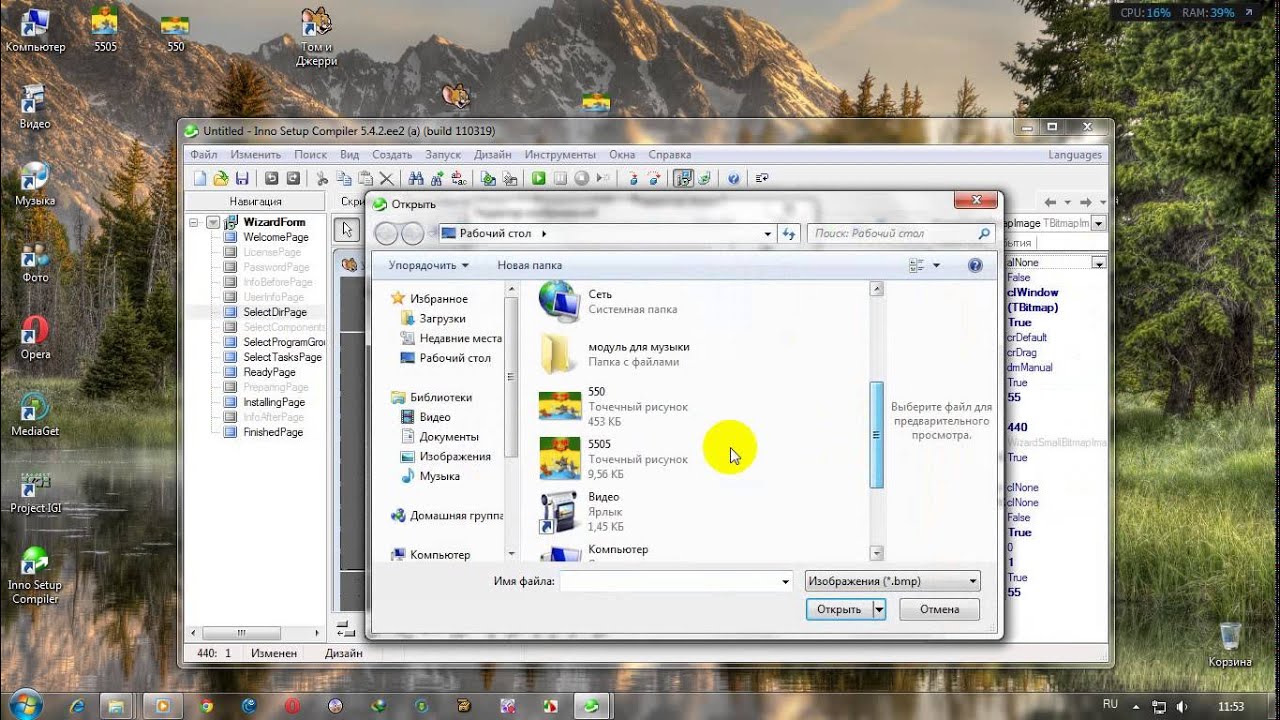
Task: Click Internet Explorer on the taskbar
Action: (x=77, y=705)
